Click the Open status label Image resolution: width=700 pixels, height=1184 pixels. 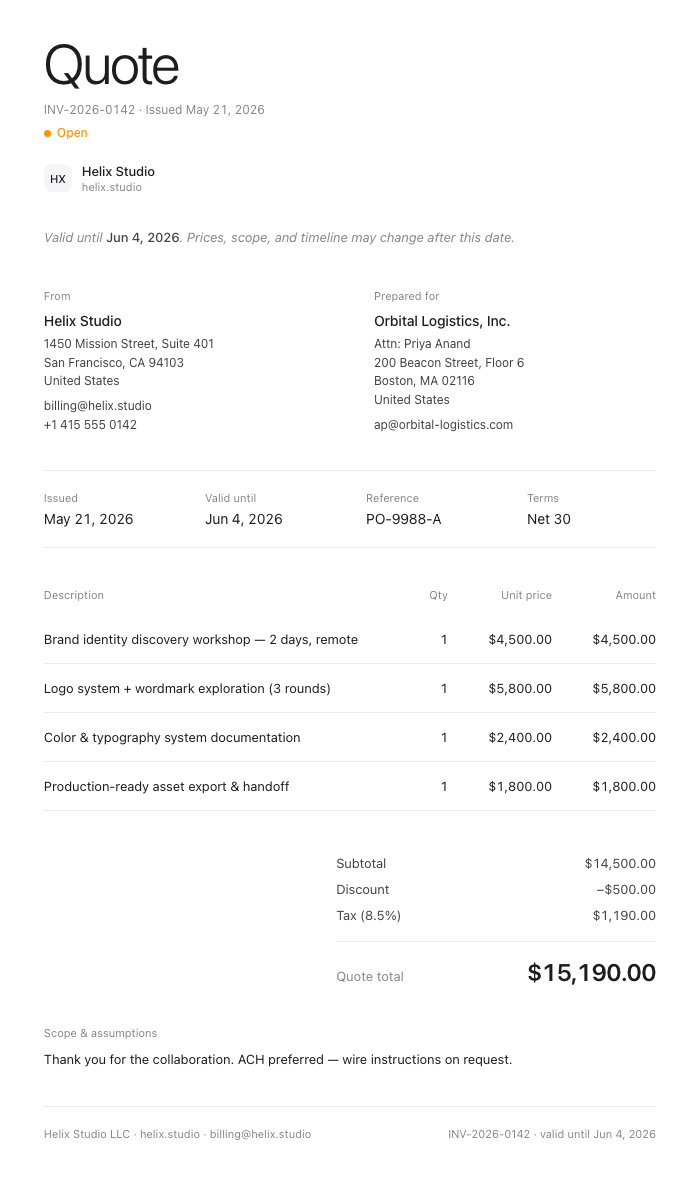pyautogui.click(x=72, y=133)
